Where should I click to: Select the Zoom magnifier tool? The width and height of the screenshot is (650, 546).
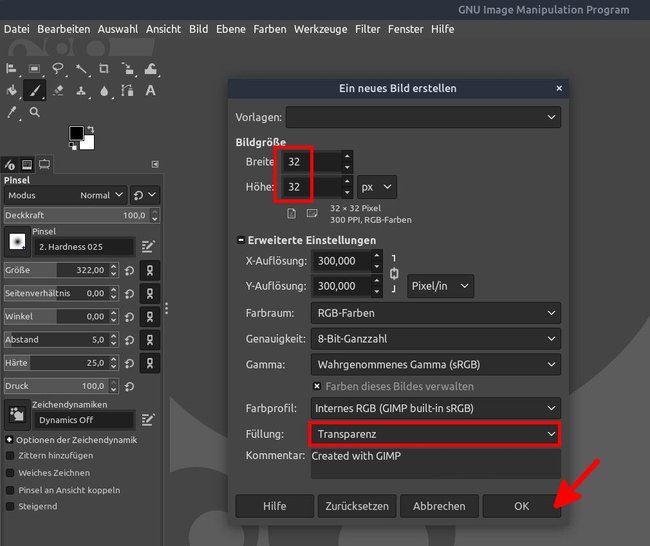click(x=34, y=112)
